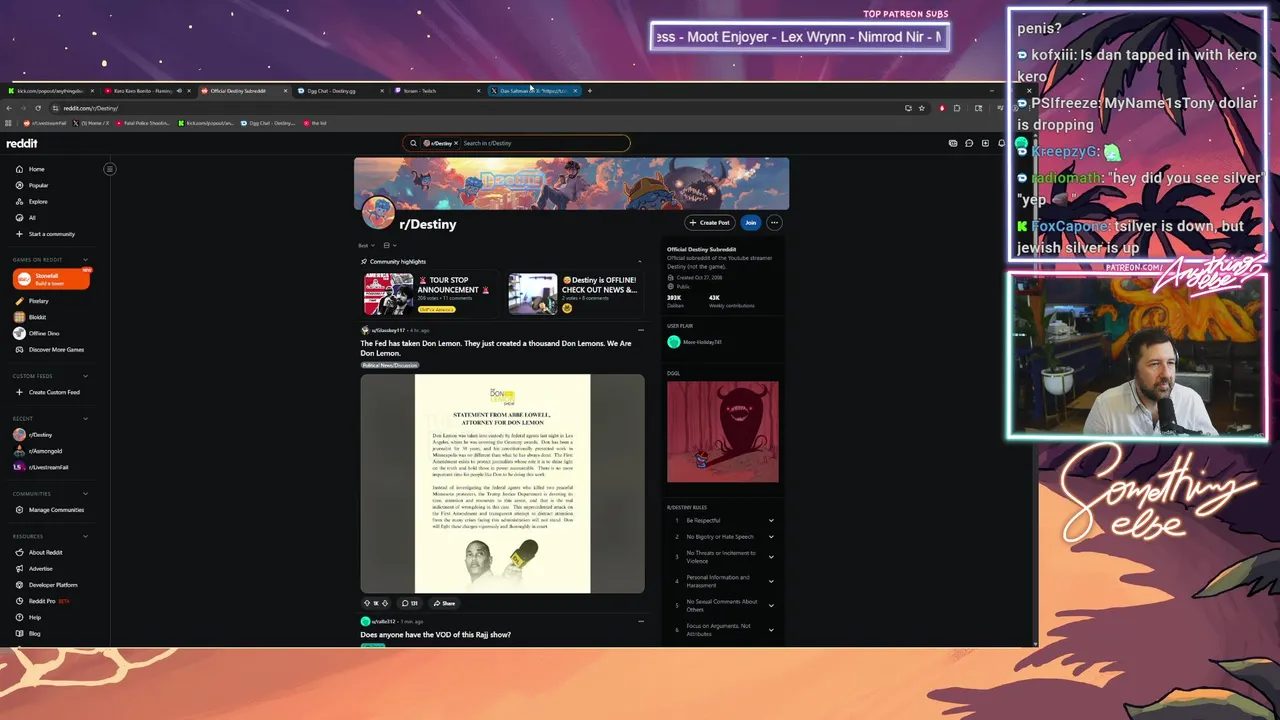
Task: Collapse the Community highlights section
Action: pyautogui.click(x=640, y=261)
